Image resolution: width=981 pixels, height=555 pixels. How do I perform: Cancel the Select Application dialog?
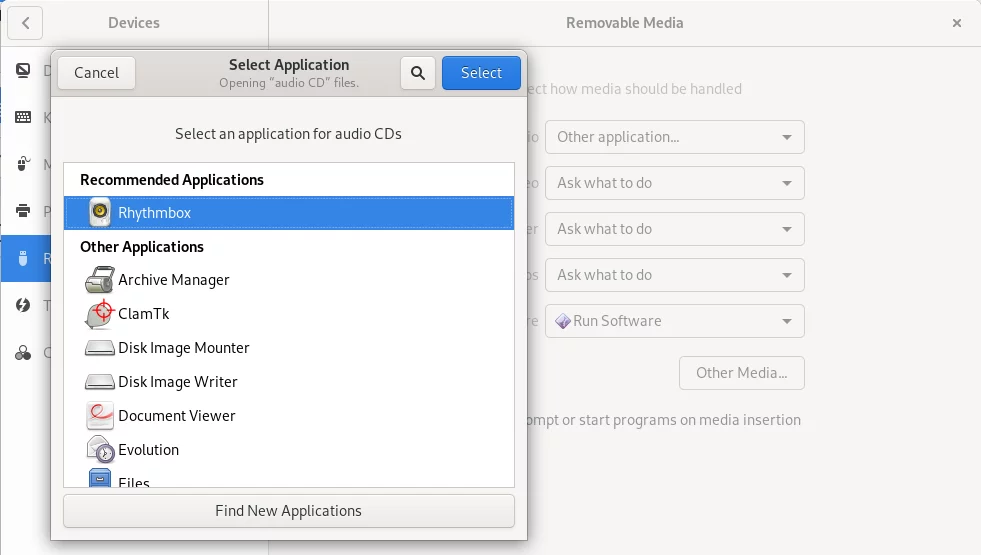coord(96,73)
